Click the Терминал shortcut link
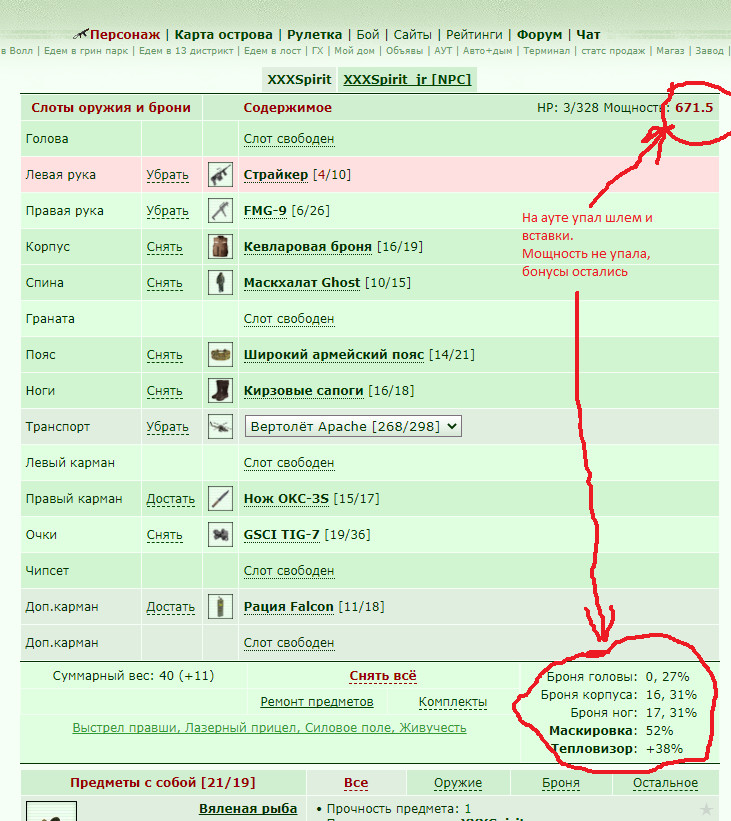 tap(547, 51)
